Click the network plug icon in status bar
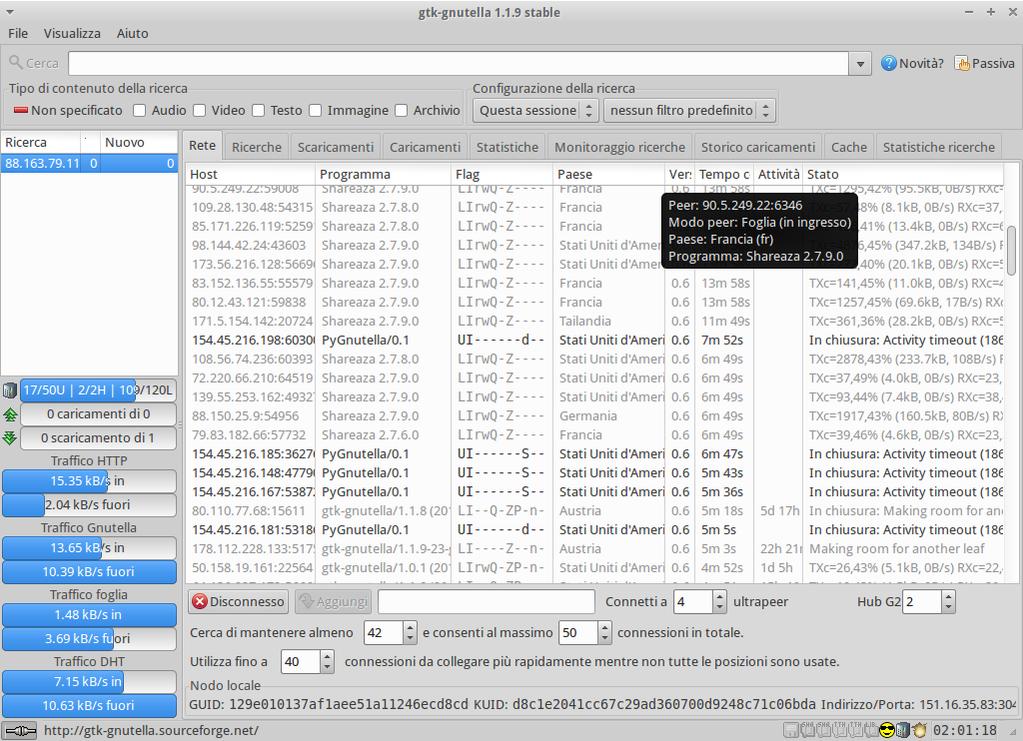Viewport: 1023px width, 741px height. (20, 730)
